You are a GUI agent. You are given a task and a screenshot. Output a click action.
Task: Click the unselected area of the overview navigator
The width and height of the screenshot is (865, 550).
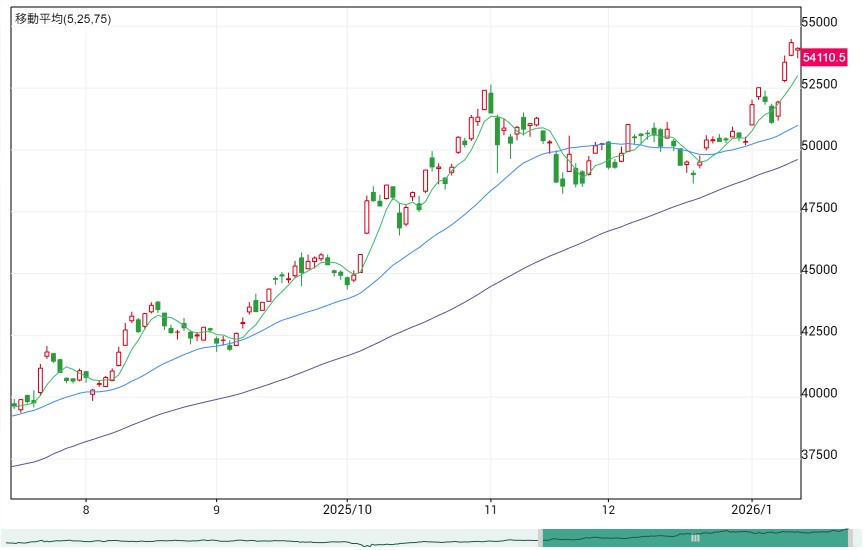click(x=269, y=538)
